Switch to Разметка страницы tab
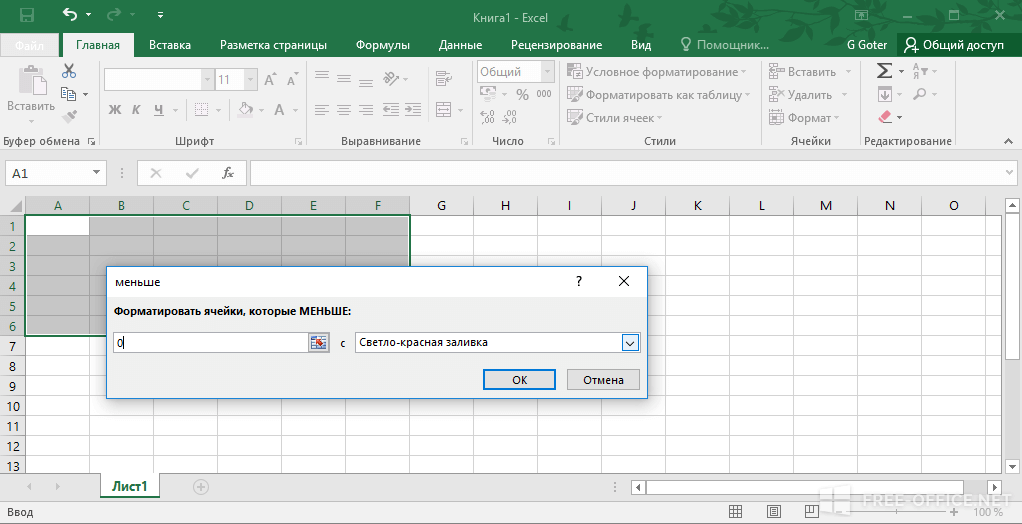 click(x=273, y=45)
